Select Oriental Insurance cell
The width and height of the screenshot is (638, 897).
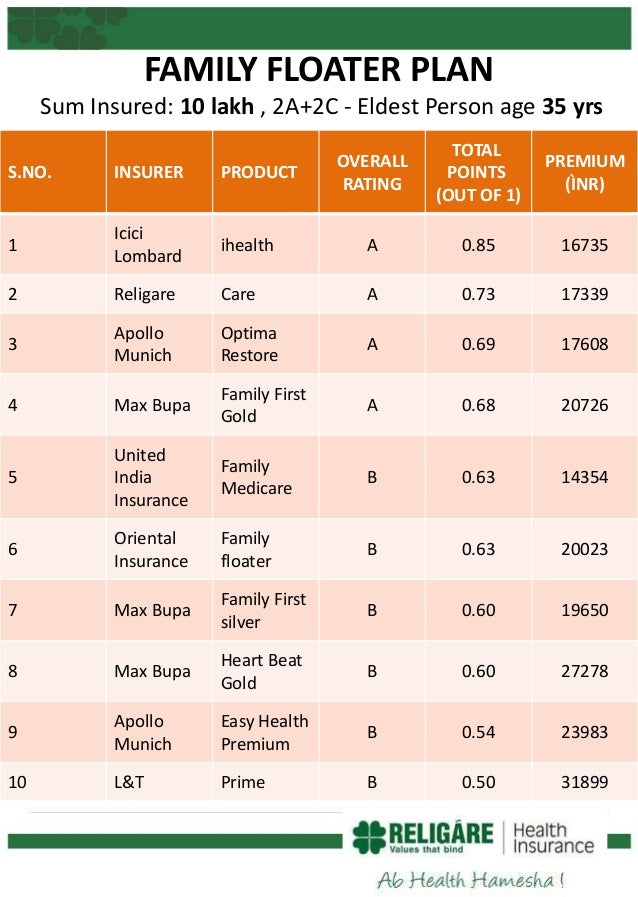(x=150, y=549)
